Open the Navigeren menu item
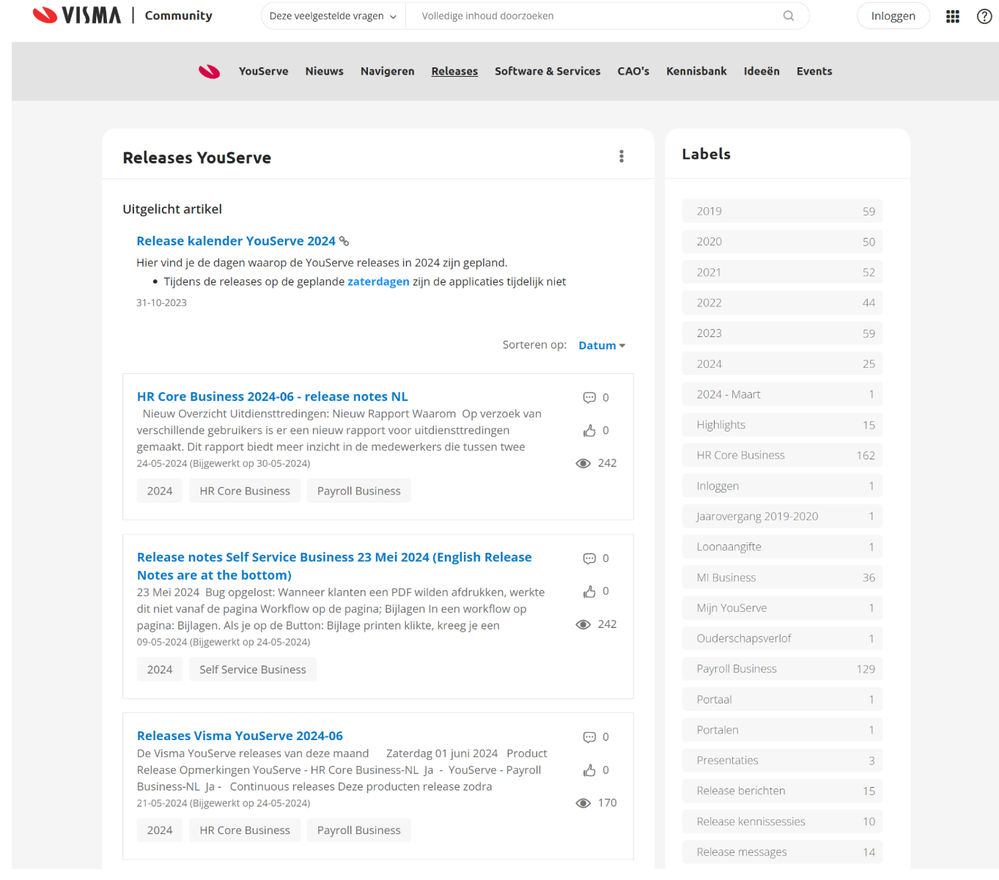Image resolution: width=999 pixels, height=880 pixels. [387, 71]
